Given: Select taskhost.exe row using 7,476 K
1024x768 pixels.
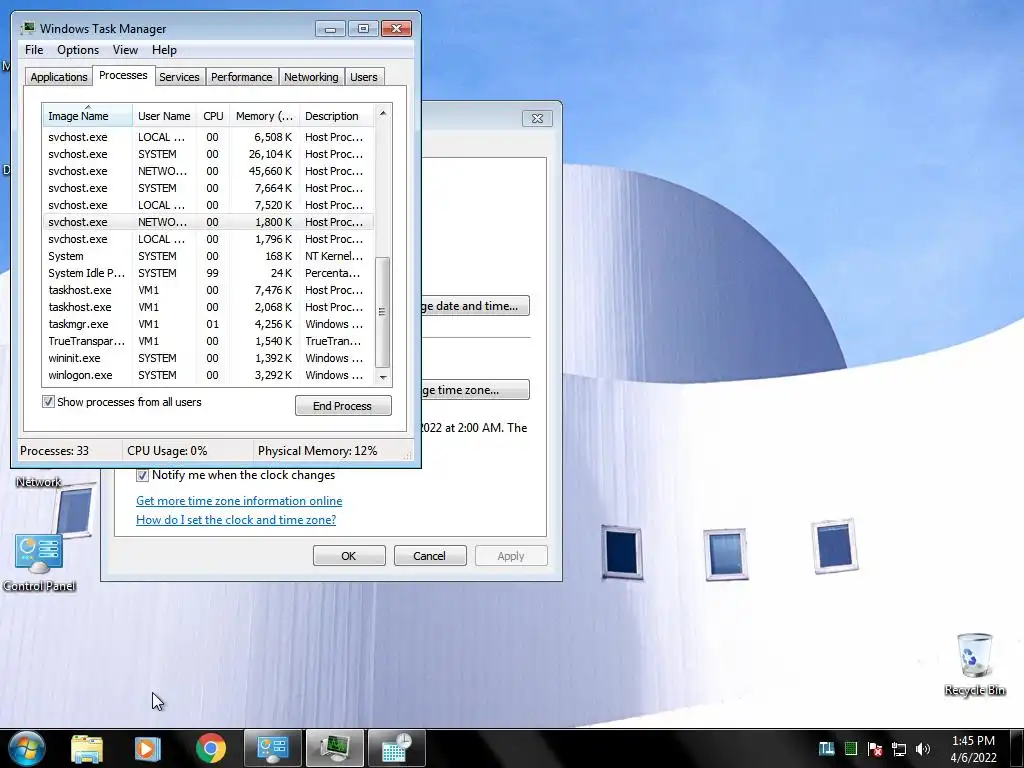Looking at the screenshot, I should coord(208,290).
